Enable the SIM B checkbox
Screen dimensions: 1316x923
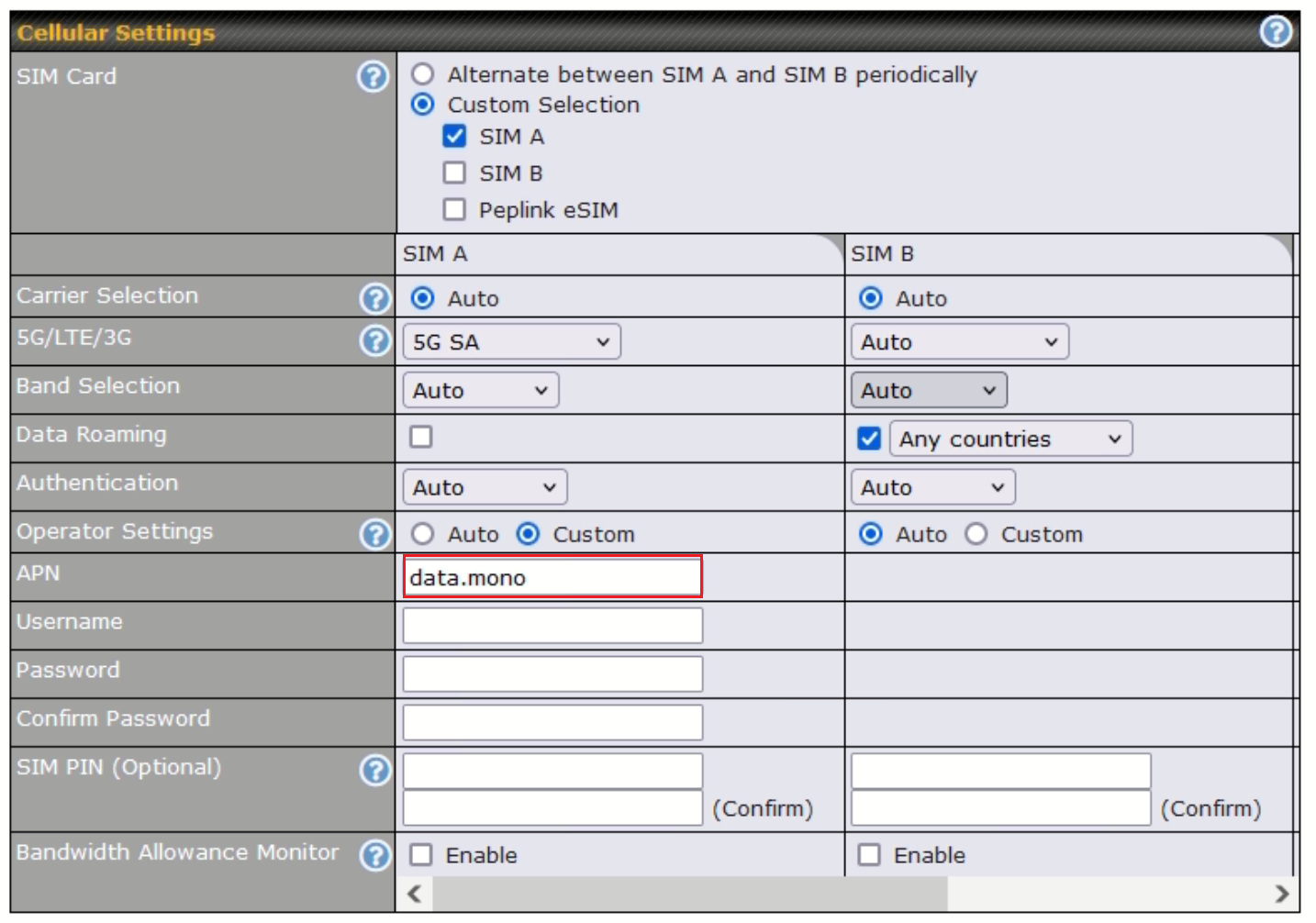pos(454,173)
